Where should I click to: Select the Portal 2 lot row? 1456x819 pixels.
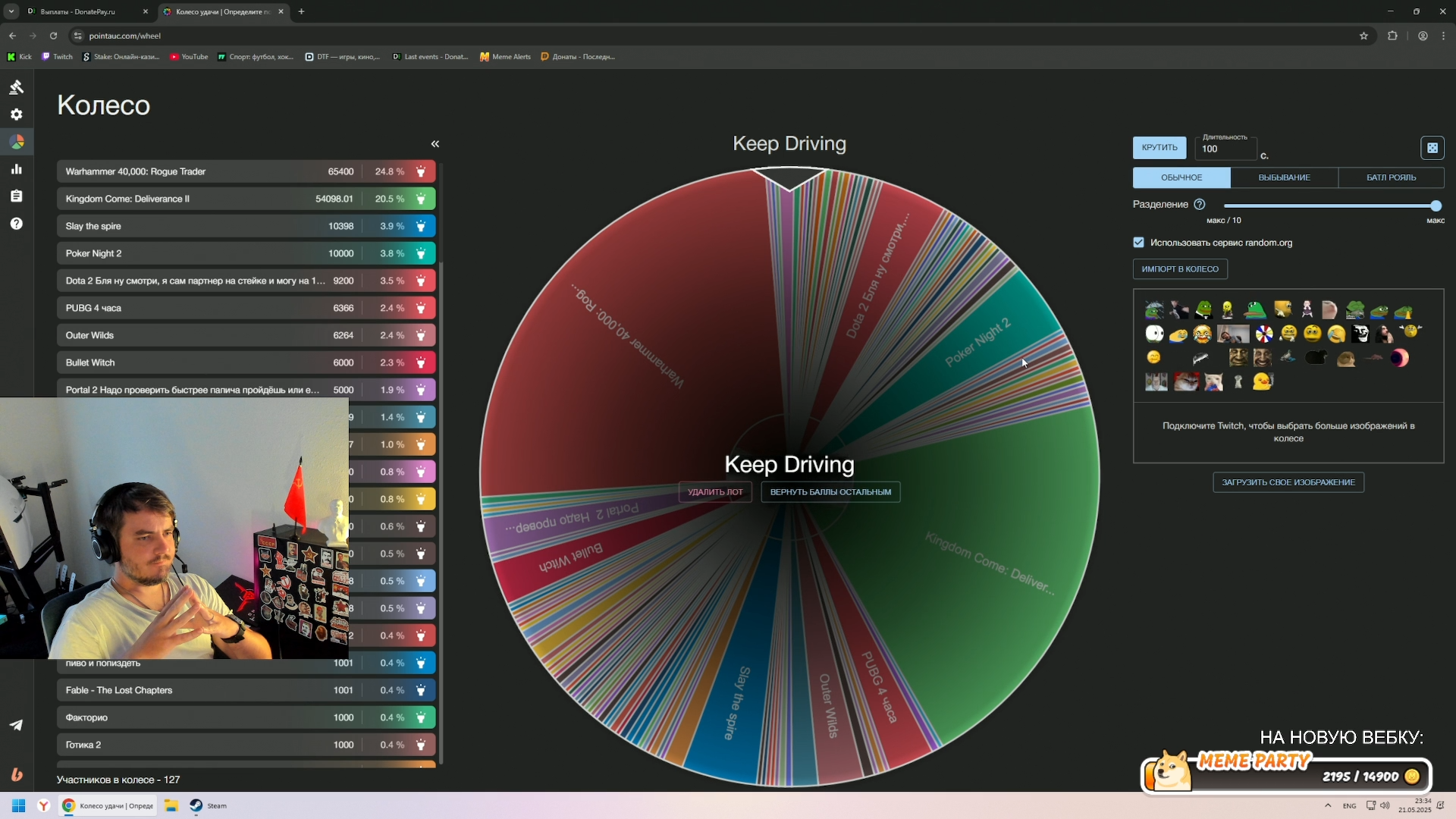point(246,390)
